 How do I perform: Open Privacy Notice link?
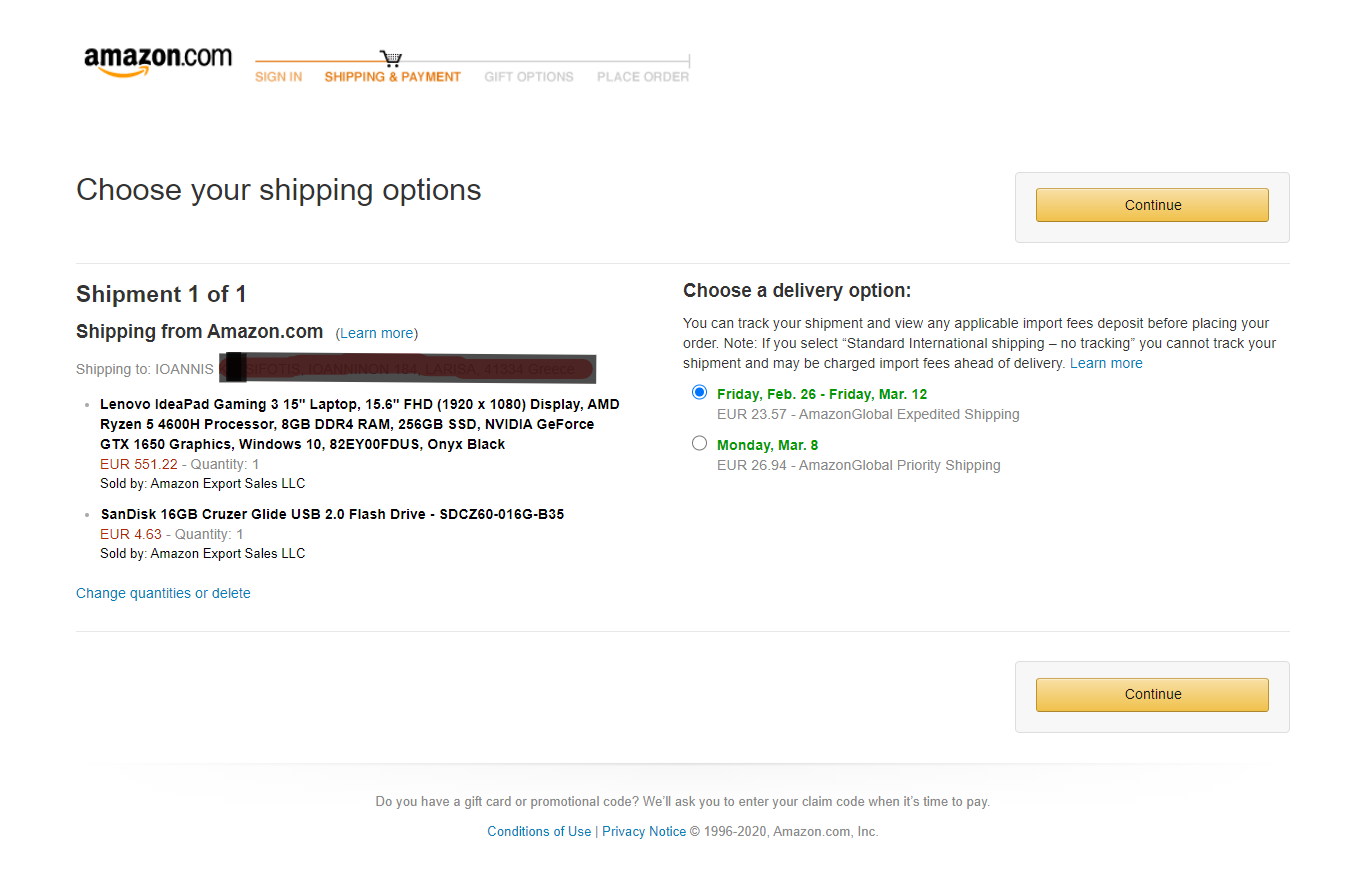(644, 831)
